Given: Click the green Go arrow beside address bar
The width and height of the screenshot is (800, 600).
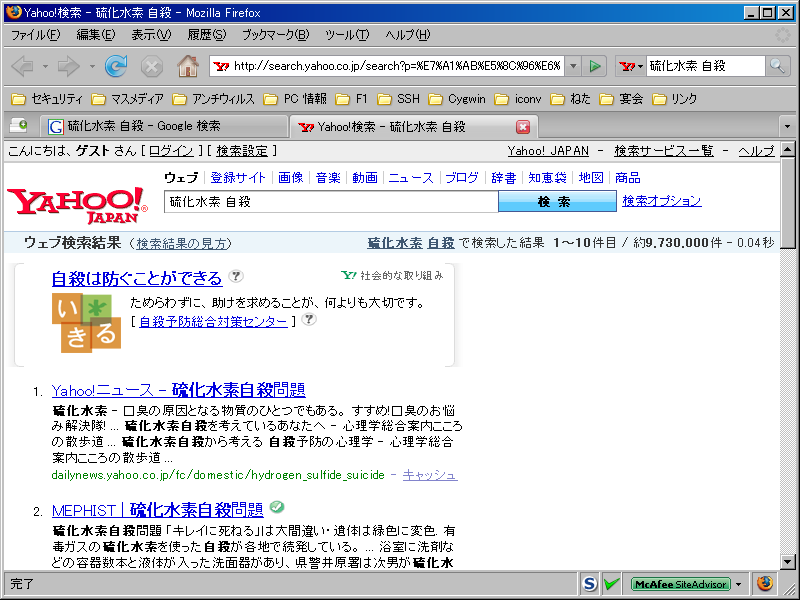Looking at the screenshot, I should (x=594, y=66).
